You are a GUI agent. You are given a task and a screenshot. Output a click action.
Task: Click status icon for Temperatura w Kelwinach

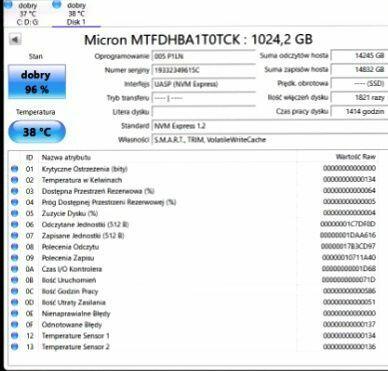14,180
